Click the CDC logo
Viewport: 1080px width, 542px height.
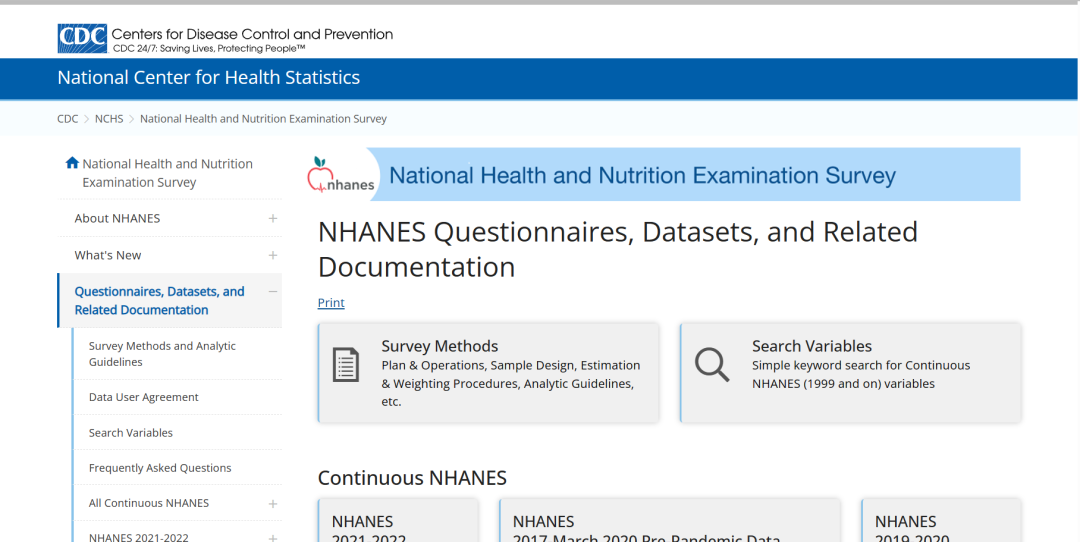pos(82,39)
